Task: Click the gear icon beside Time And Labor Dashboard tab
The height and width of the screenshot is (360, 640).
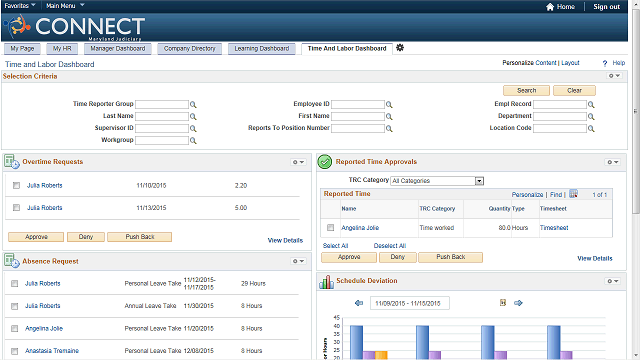Action: [400, 48]
